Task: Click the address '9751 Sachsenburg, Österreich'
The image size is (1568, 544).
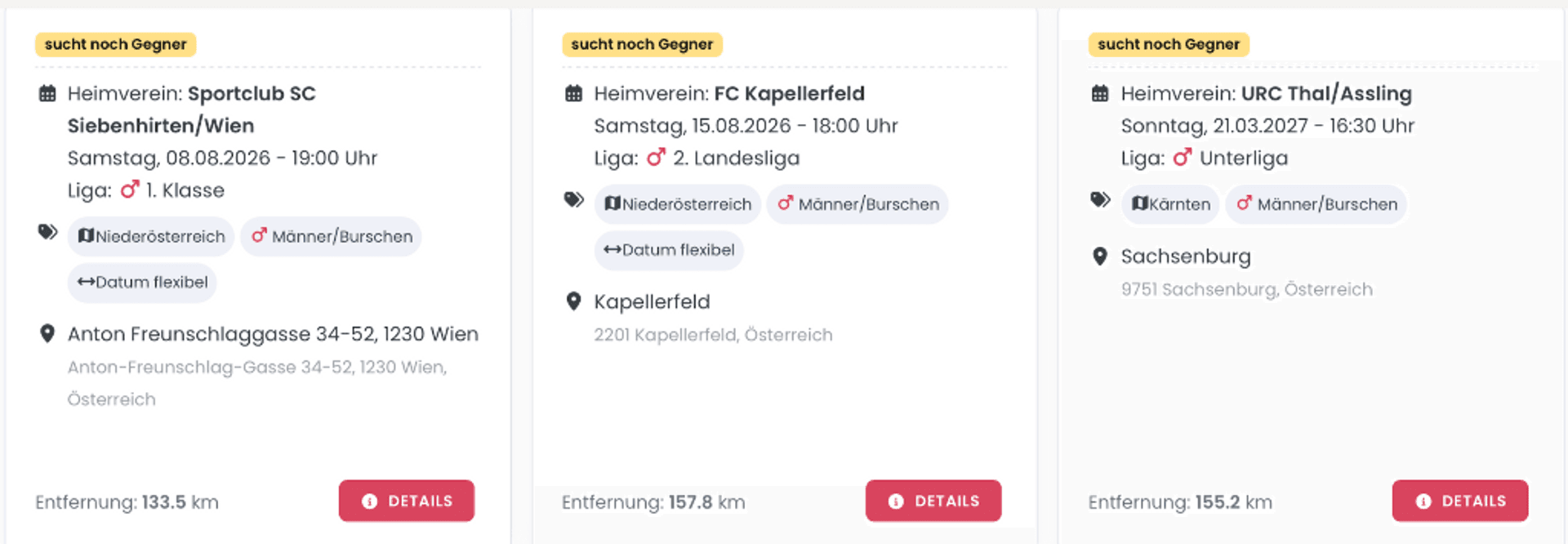Action: (1246, 289)
